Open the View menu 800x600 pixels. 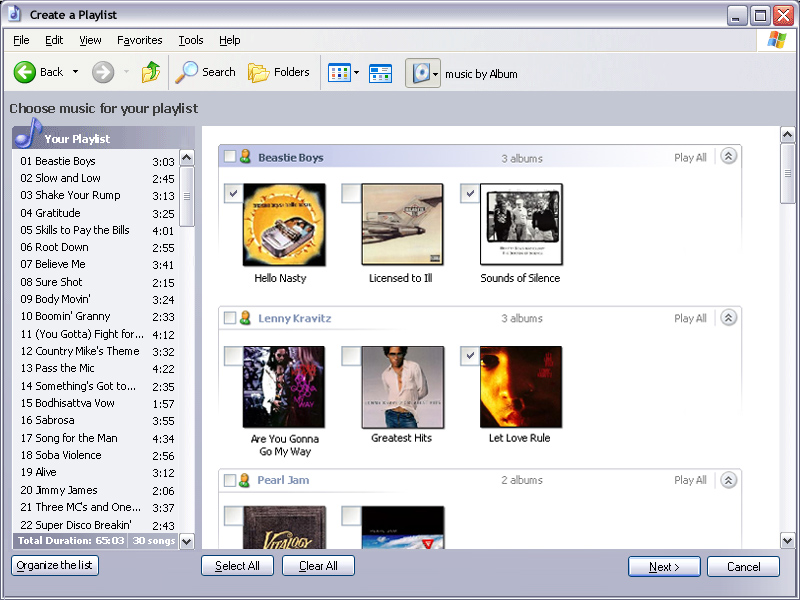90,40
